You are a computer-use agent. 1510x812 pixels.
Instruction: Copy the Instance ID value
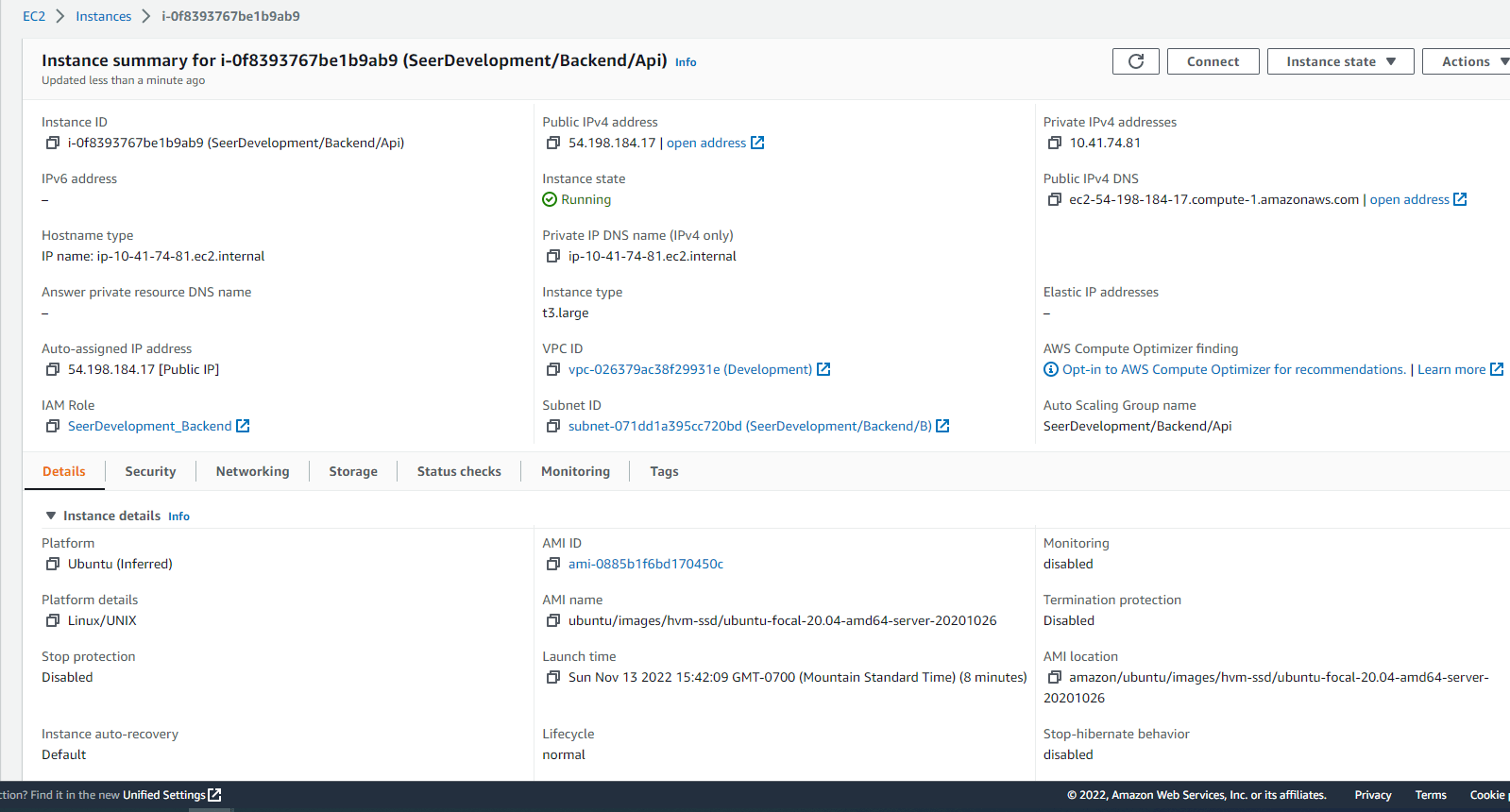coord(53,144)
